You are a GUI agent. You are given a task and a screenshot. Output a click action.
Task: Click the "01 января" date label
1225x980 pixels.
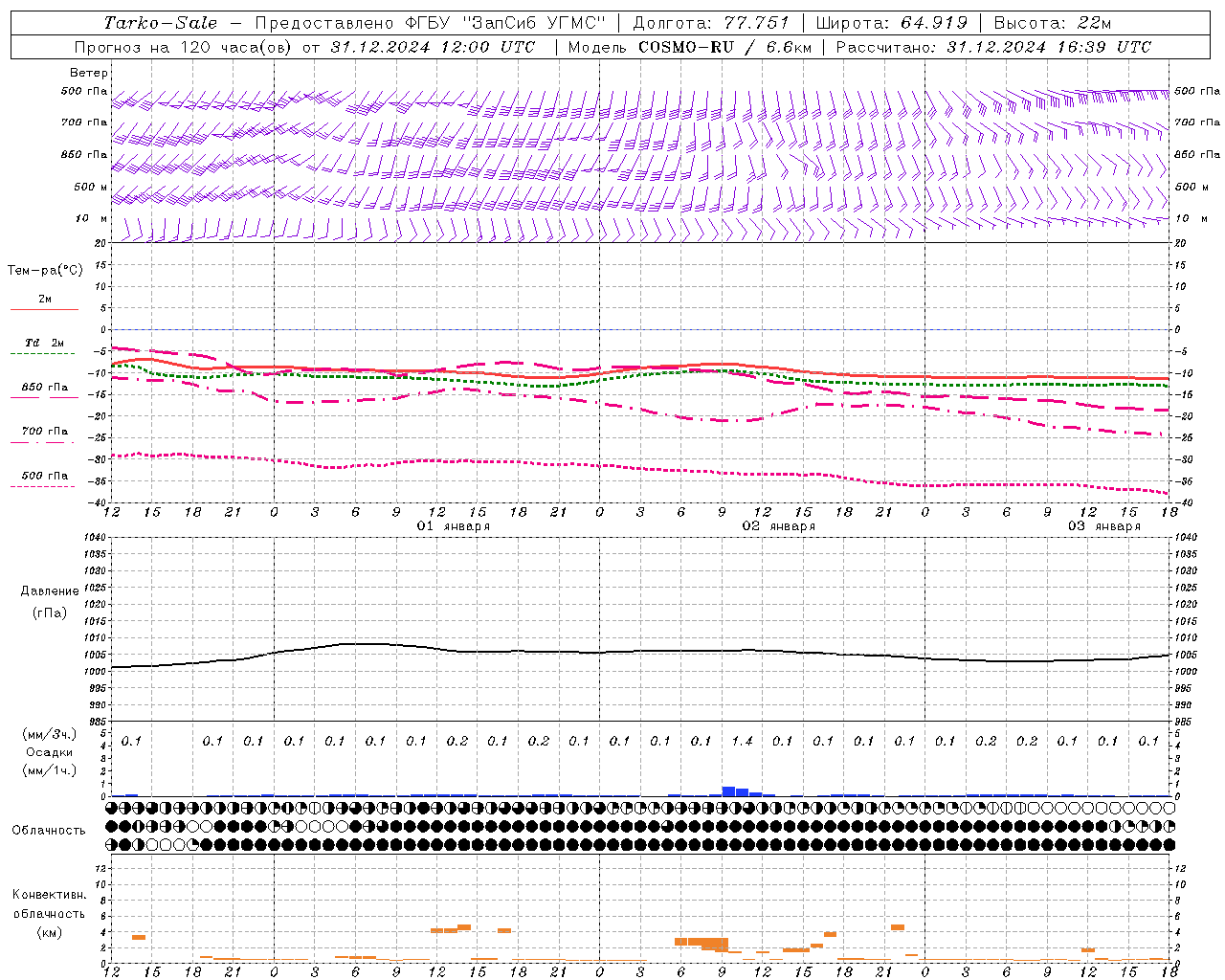(454, 526)
